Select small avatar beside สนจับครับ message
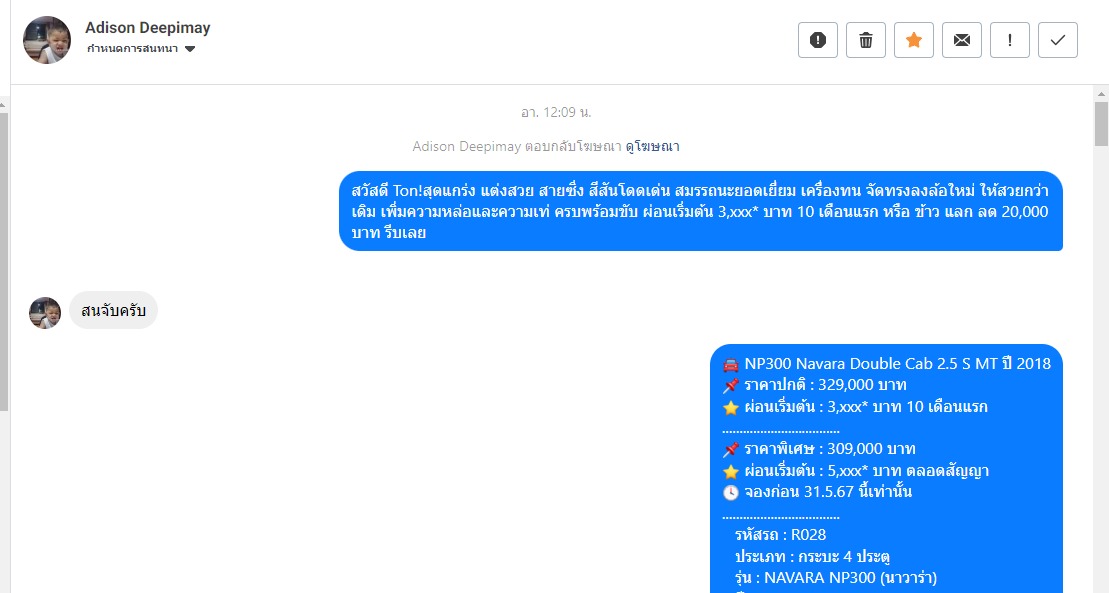The height and width of the screenshot is (593, 1109). pyautogui.click(x=45, y=313)
